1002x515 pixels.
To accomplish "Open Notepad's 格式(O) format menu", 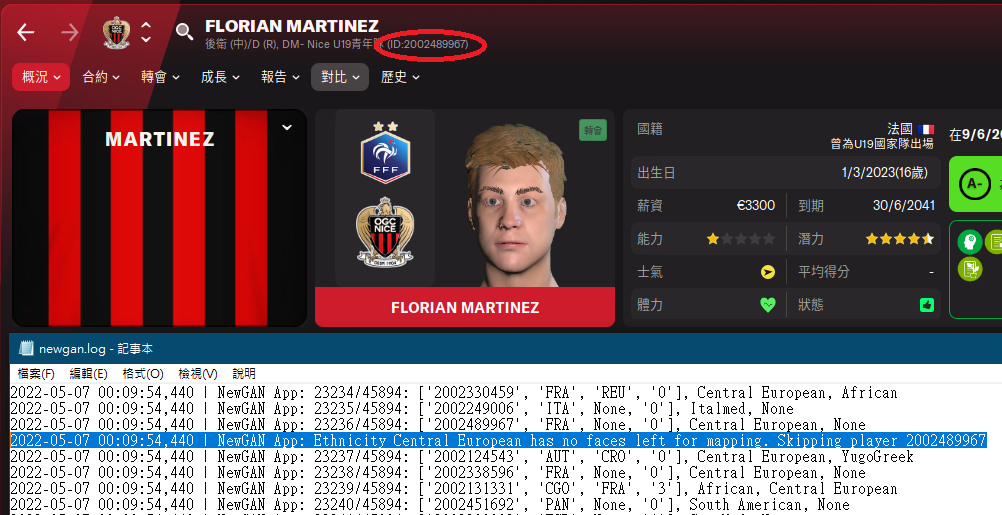I will click(143, 373).
